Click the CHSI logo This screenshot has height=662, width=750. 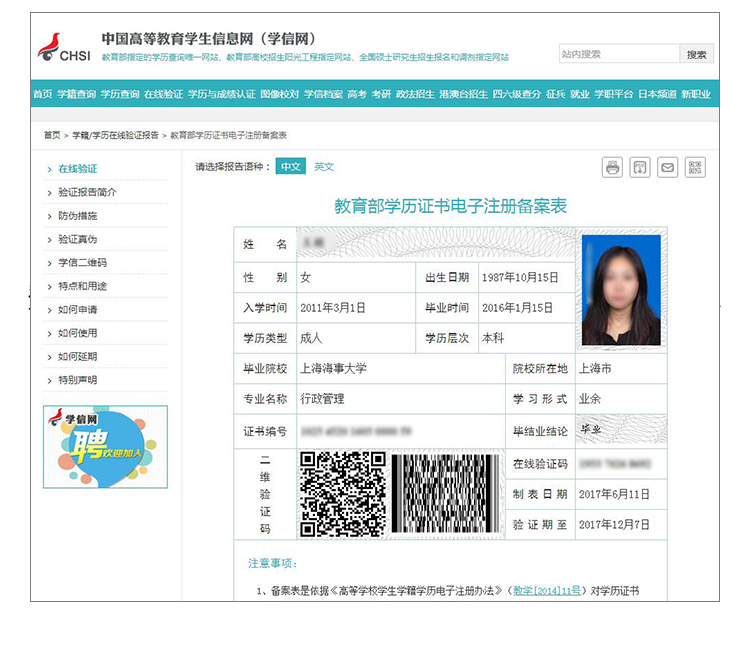click(64, 47)
